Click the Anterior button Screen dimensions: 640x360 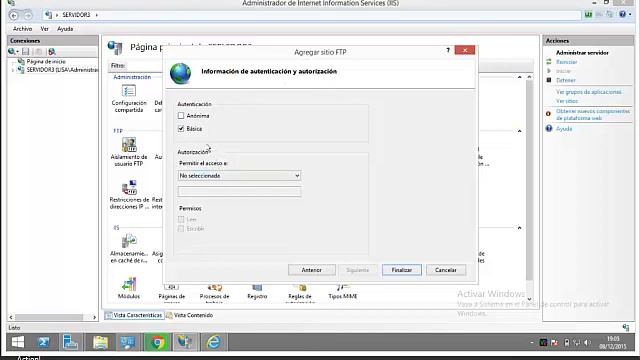(311, 270)
